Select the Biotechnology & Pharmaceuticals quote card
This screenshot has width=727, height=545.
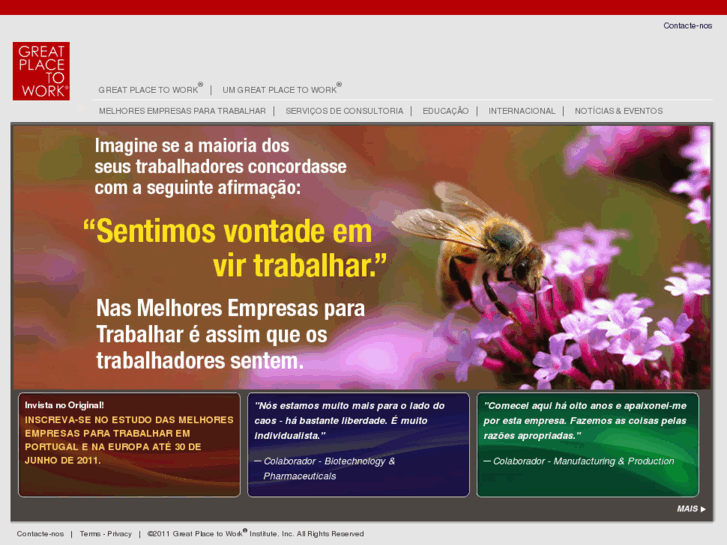358,445
